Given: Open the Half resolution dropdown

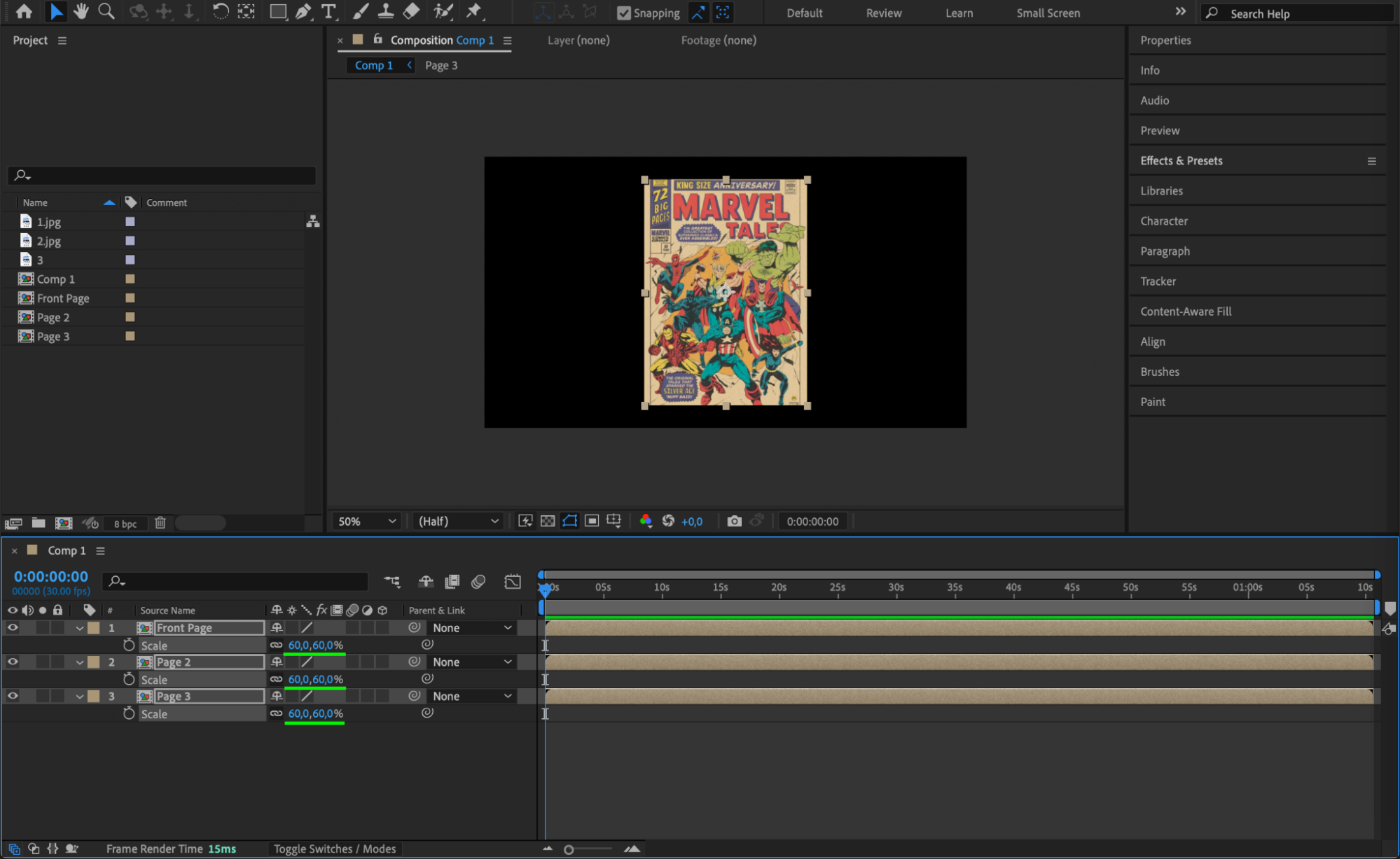Looking at the screenshot, I should point(458,521).
